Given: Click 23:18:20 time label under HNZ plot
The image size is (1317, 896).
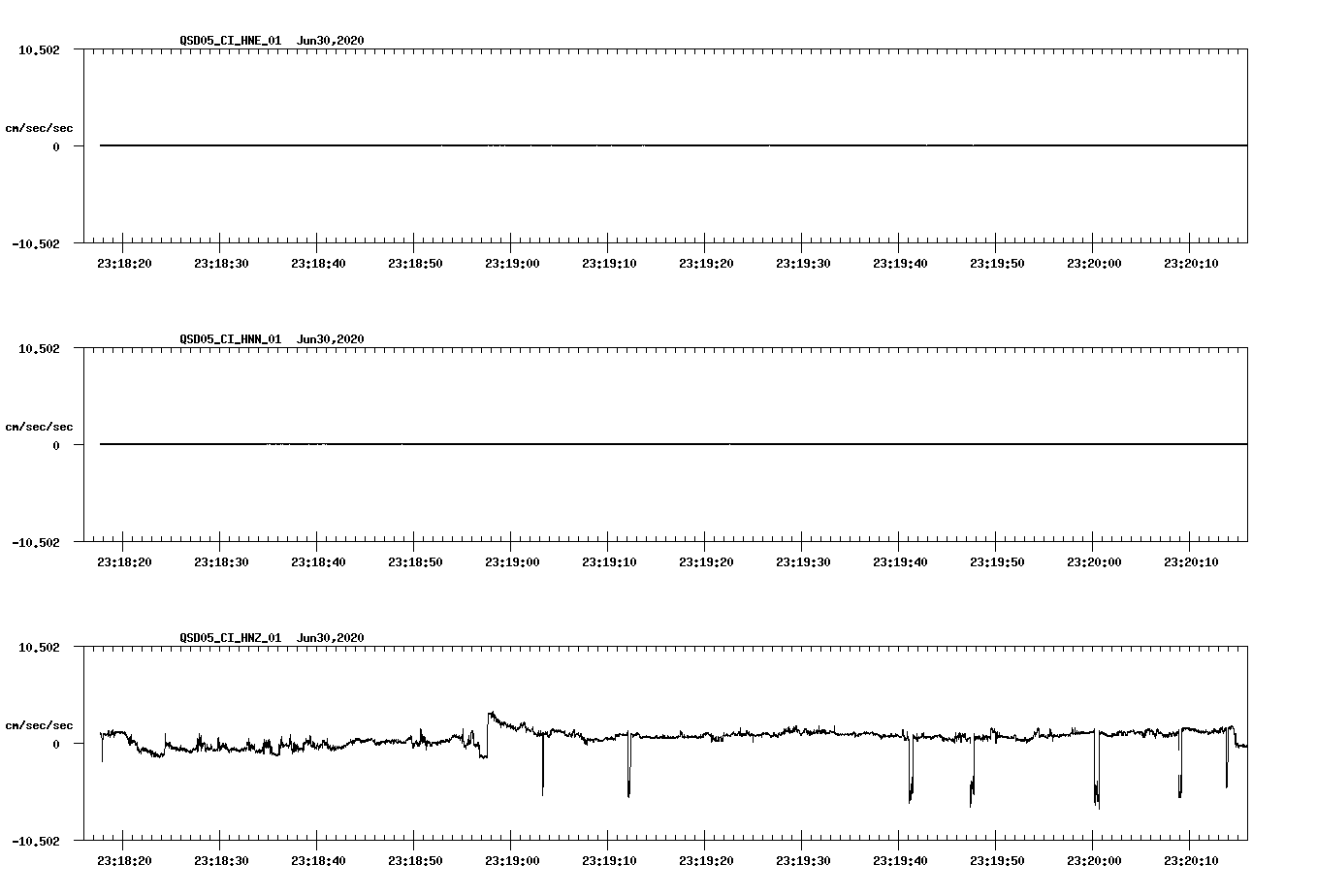Looking at the screenshot, I should click(124, 861).
